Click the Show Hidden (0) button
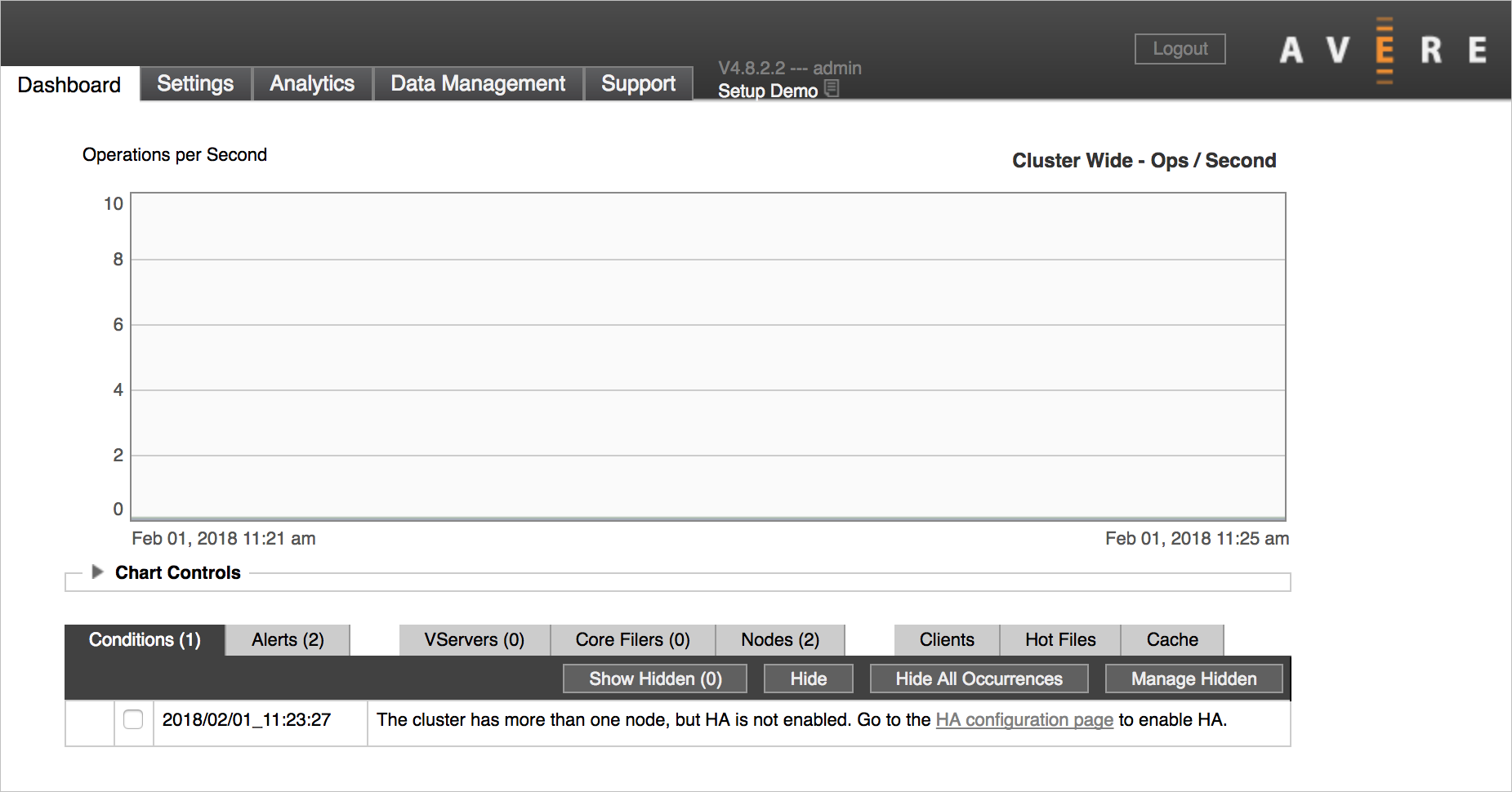1512x792 pixels. tap(654, 678)
